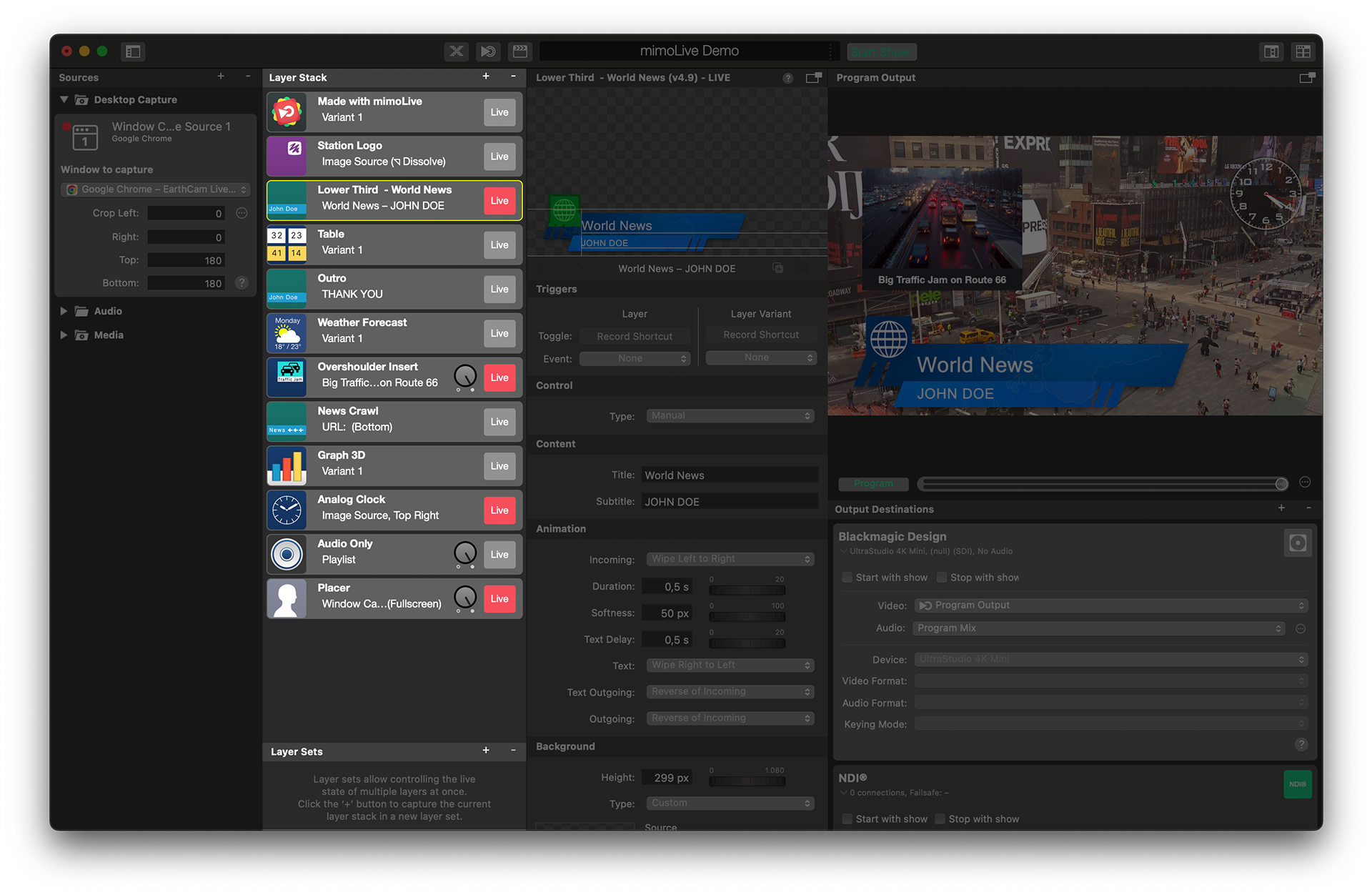Expand the Audio group in Sources

coord(64,310)
